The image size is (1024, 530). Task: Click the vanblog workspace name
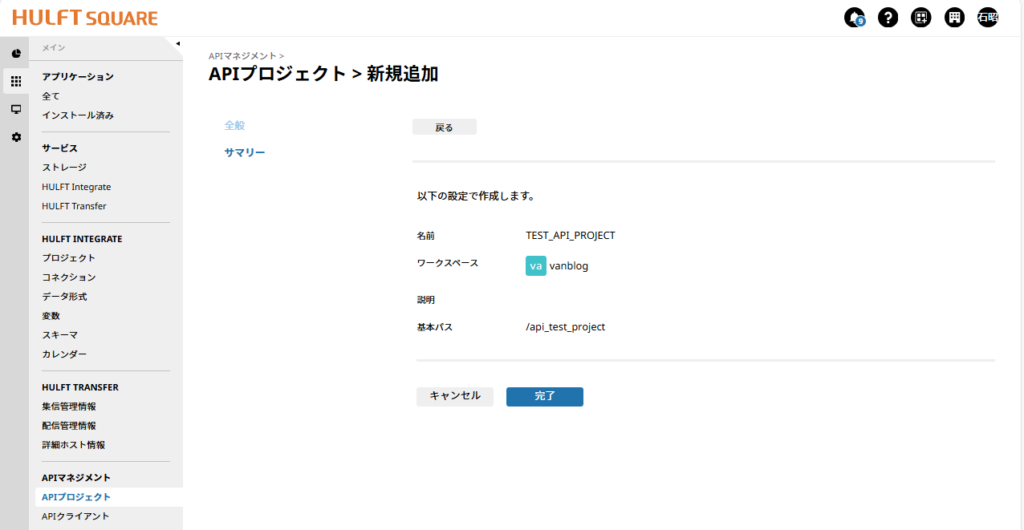[x=569, y=266]
